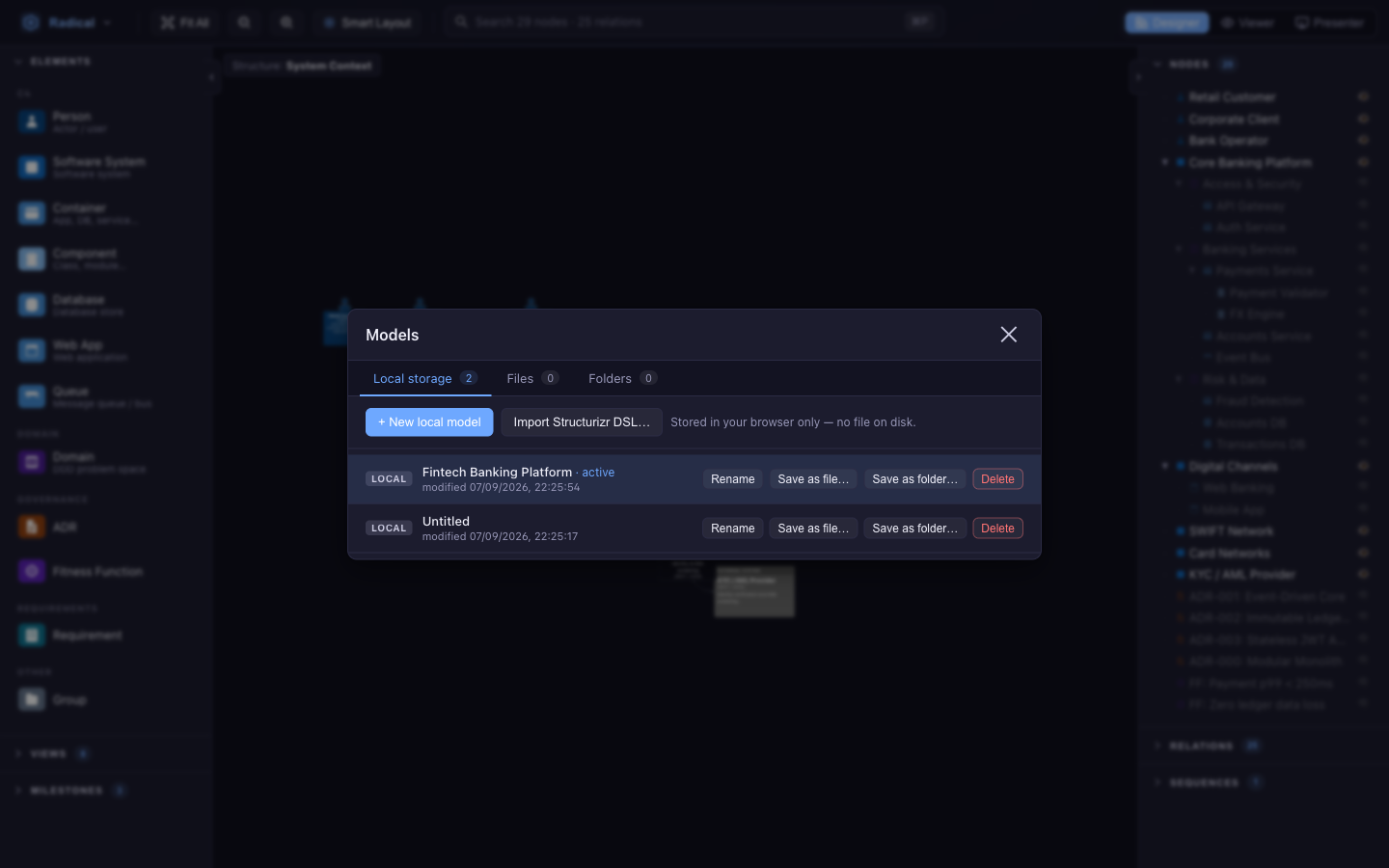Click the Smart Layout toolbar button
Viewport: 1389px width, 868px height.
(368, 22)
